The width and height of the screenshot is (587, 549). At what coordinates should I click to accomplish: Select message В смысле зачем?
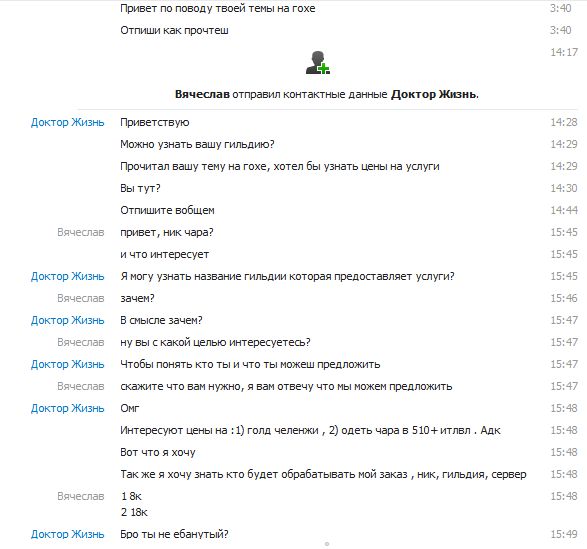click(x=161, y=321)
